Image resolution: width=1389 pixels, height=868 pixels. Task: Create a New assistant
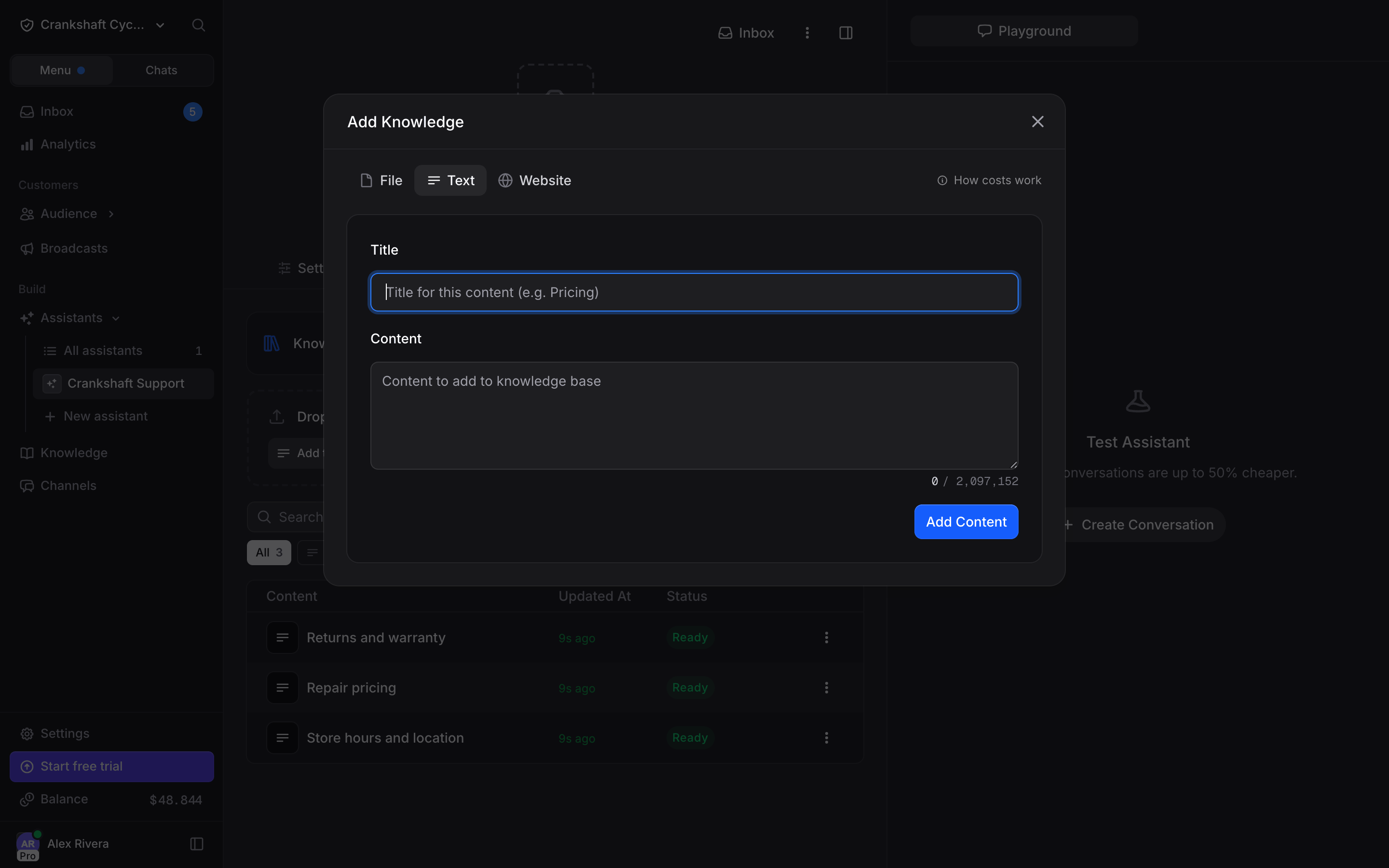click(123, 416)
